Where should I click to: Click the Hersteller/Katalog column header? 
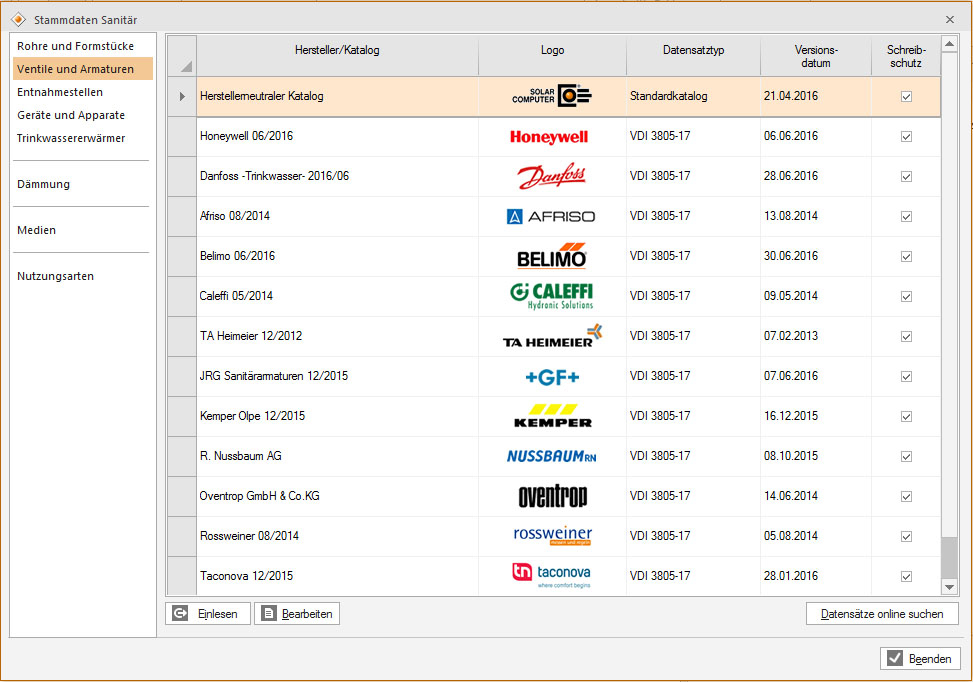click(337, 56)
